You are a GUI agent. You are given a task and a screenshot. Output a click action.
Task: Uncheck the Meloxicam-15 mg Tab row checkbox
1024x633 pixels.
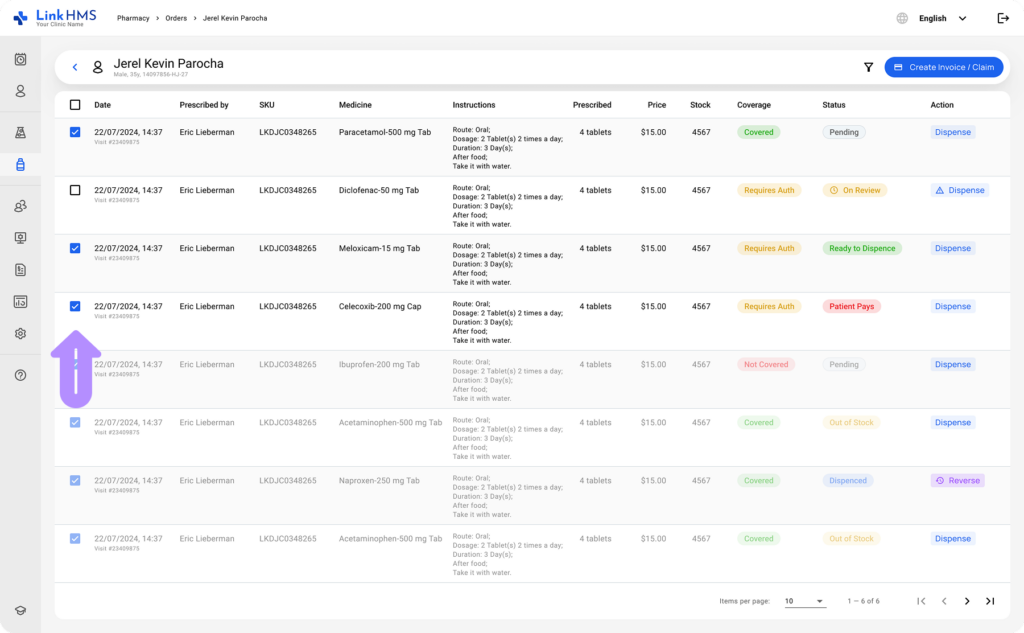(x=75, y=248)
